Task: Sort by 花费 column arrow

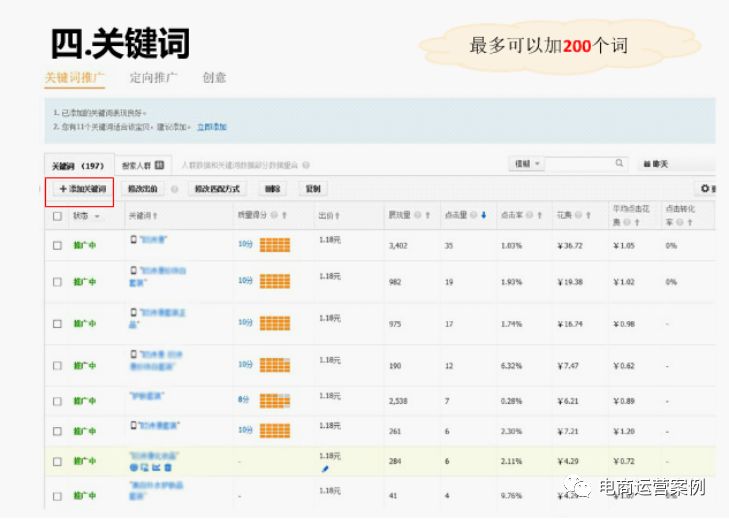Action: [588, 215]
